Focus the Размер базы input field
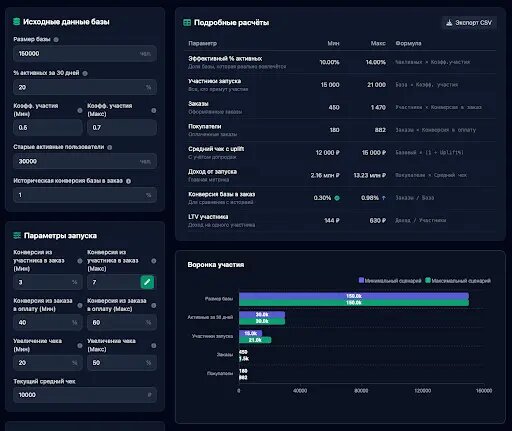This screenshot has height=431, width=512. (x=85, y=54)
